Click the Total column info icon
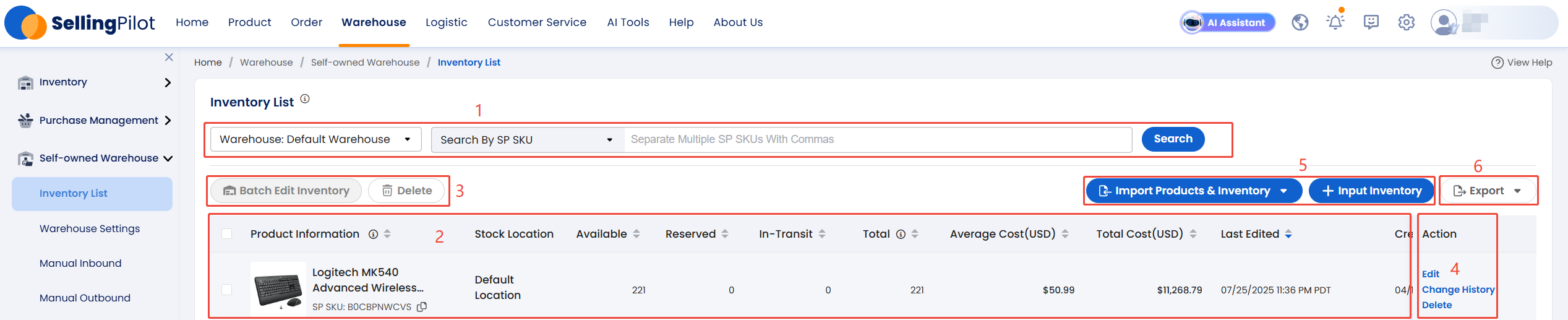Screen dimensions: 1568x320 (x=901, y=234)
